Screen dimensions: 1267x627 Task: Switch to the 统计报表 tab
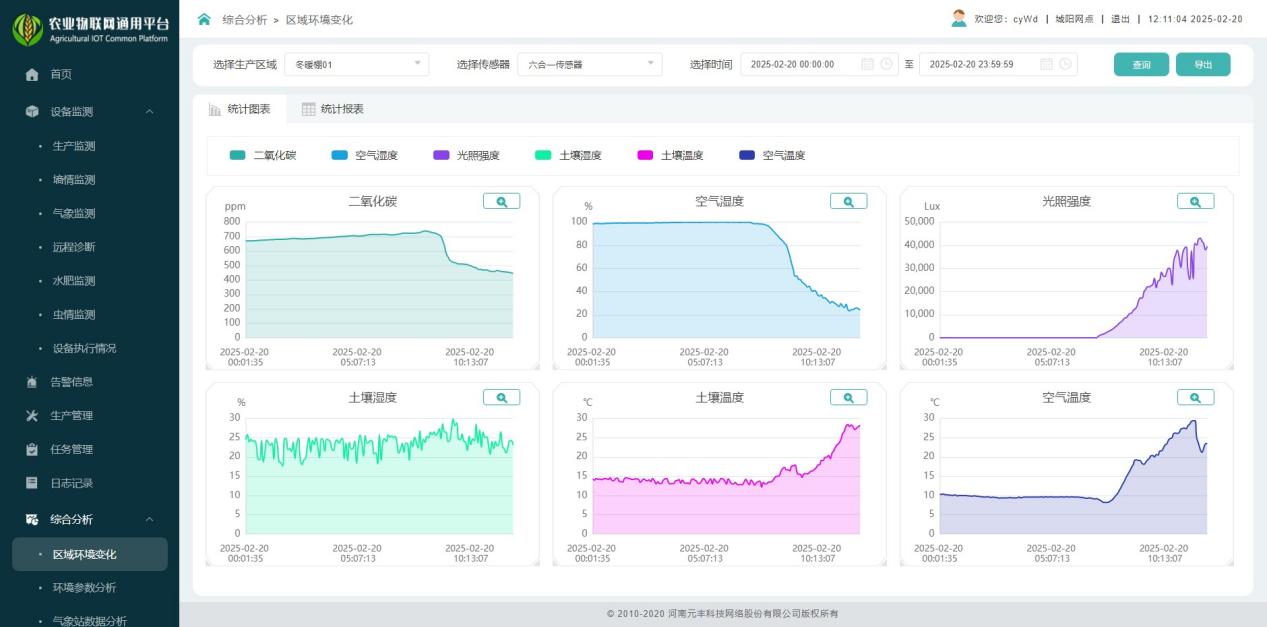pyautogui.click(x=333, y=109)
